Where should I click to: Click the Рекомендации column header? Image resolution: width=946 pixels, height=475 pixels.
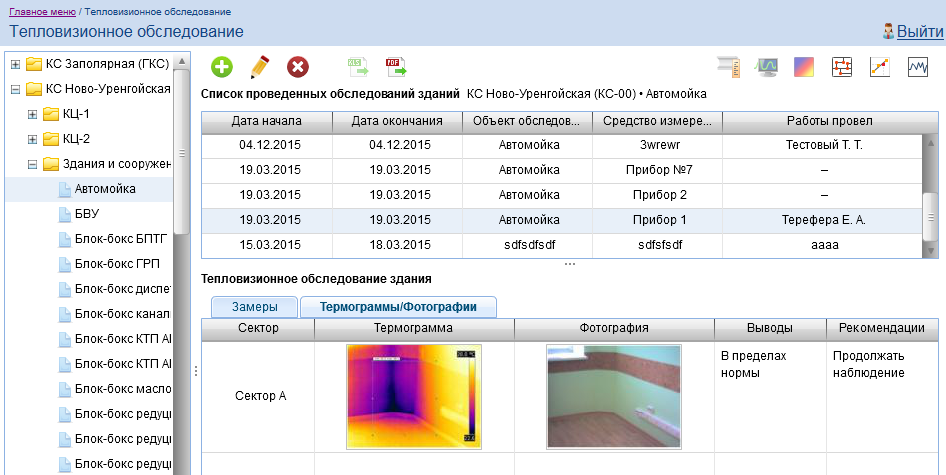point(881,328)
